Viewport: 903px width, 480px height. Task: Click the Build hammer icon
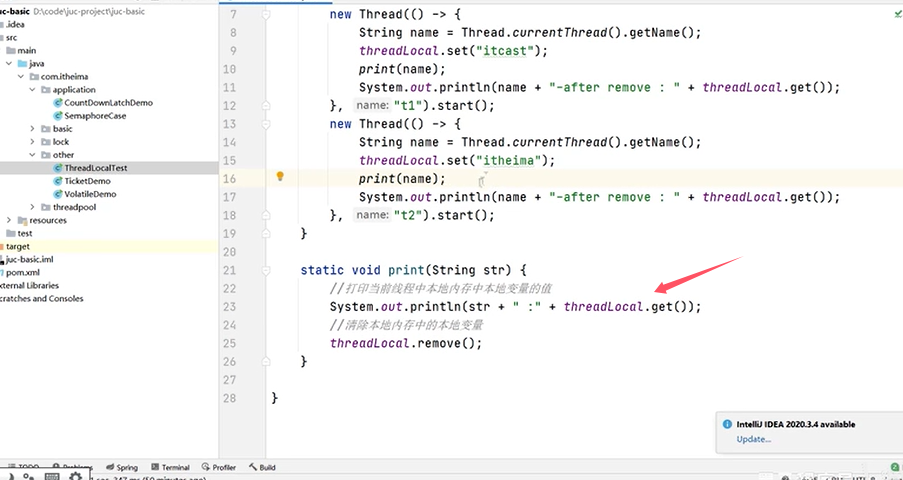pyautogui.click(x=253, y=467)
